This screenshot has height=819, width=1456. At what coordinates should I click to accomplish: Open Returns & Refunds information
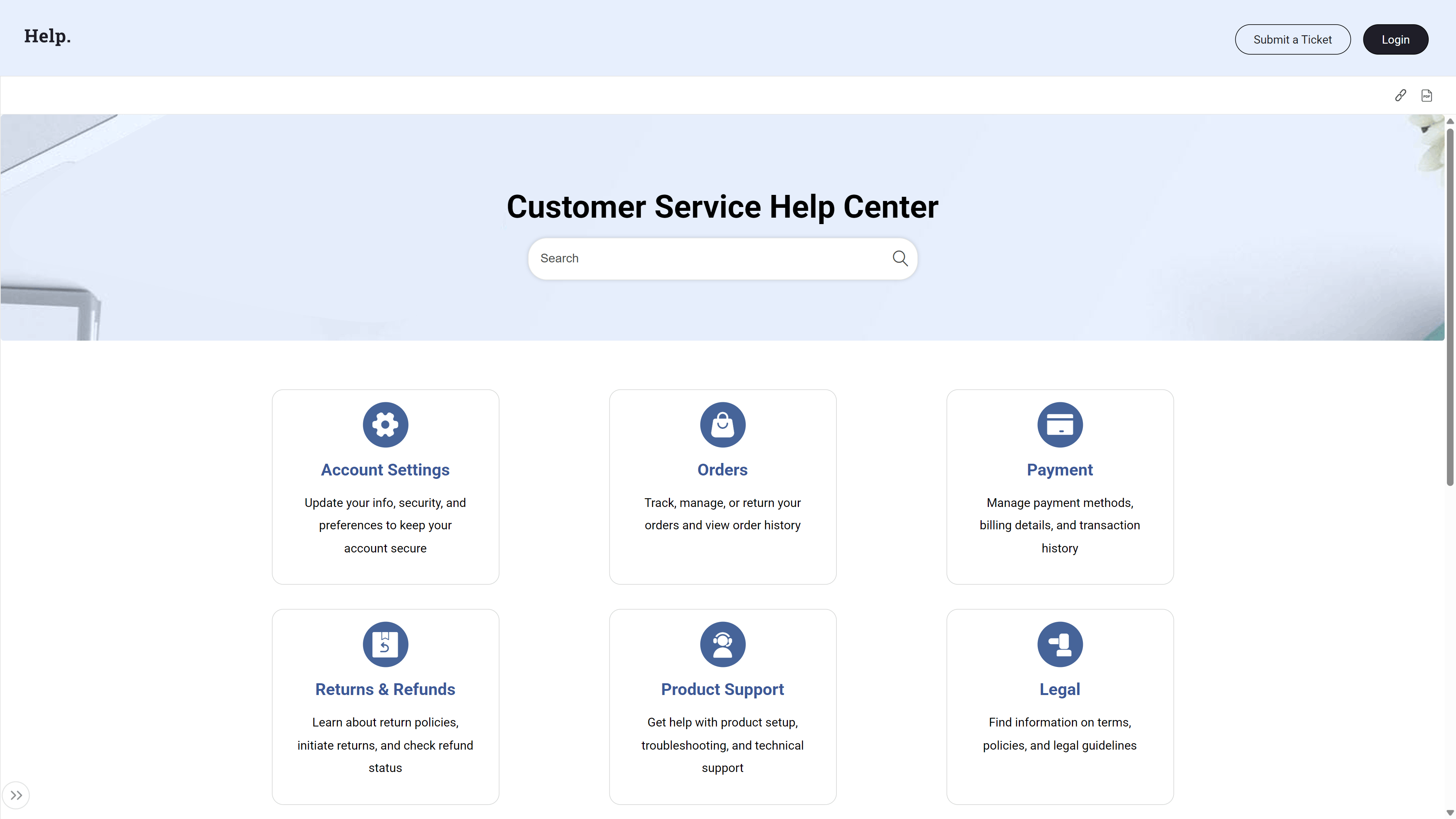pos(385,689)
